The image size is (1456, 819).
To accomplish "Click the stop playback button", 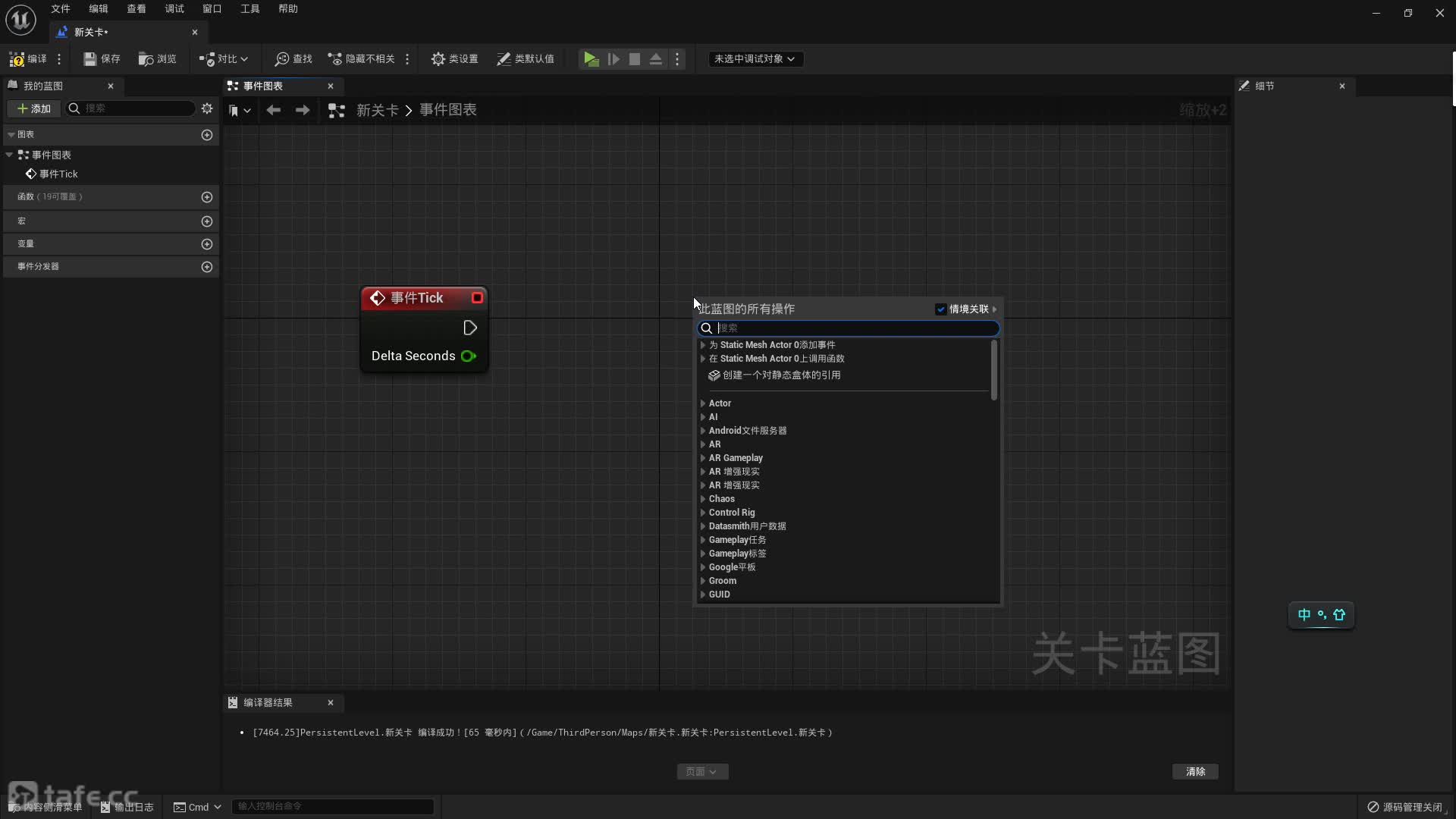I will coord(635,59).
